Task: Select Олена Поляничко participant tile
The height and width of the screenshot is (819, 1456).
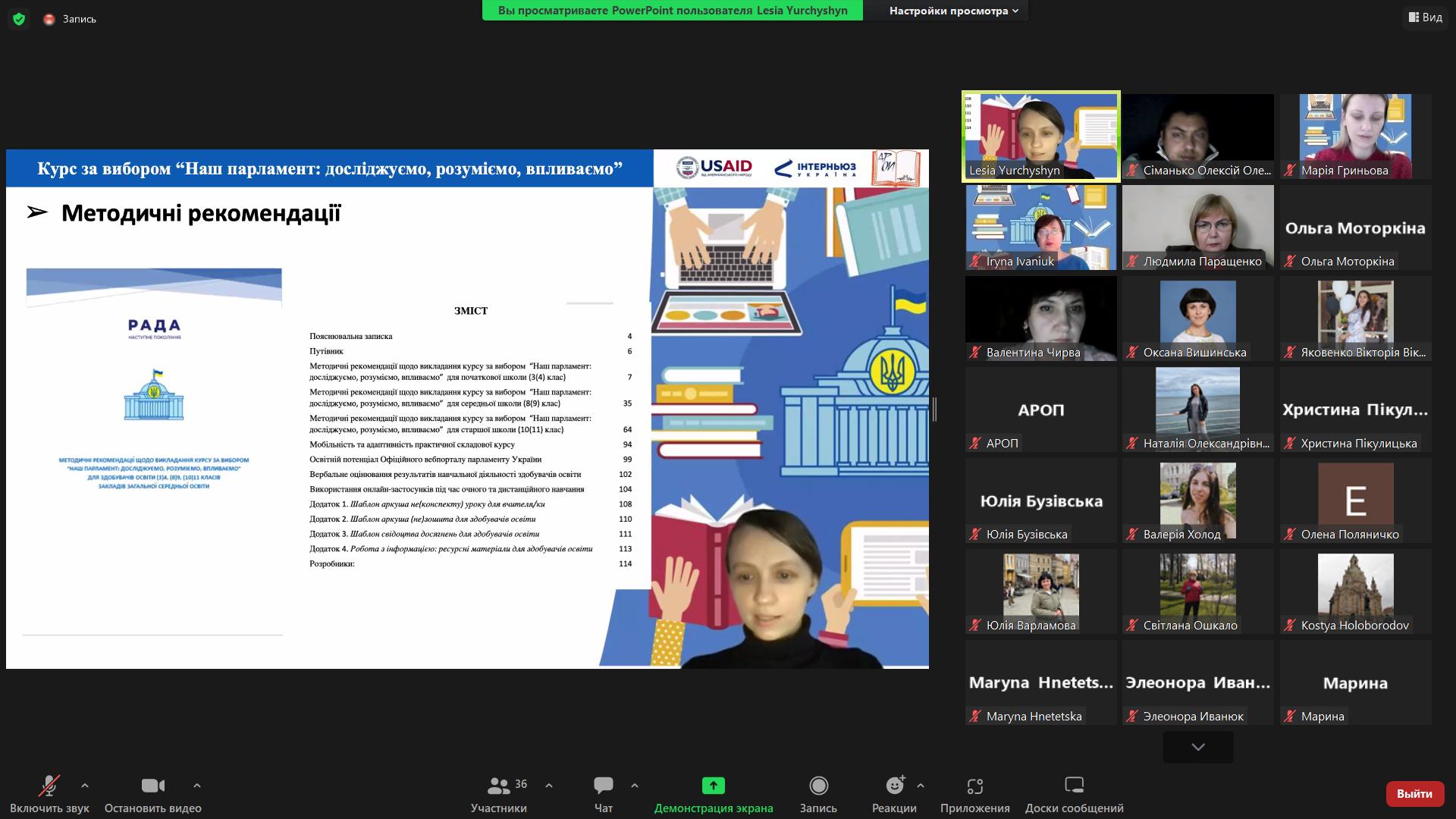Action: coord(1356,500)
